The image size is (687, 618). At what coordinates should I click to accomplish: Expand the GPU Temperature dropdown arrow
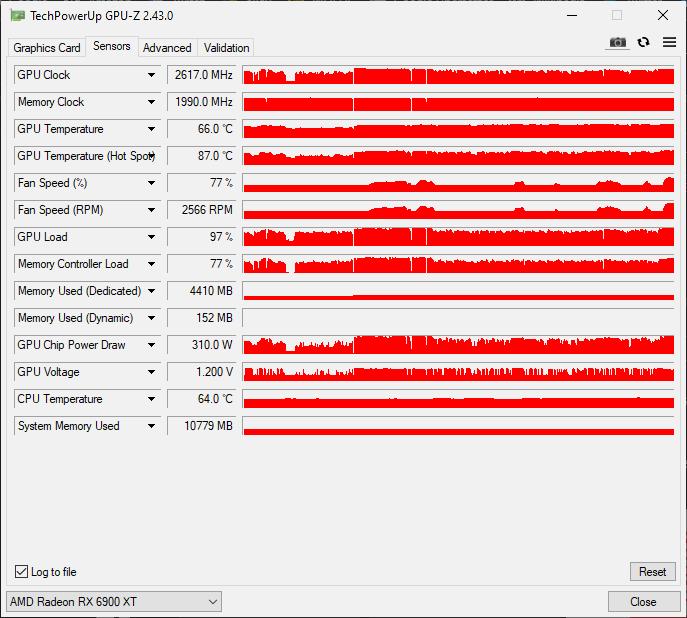pos(151,129)
